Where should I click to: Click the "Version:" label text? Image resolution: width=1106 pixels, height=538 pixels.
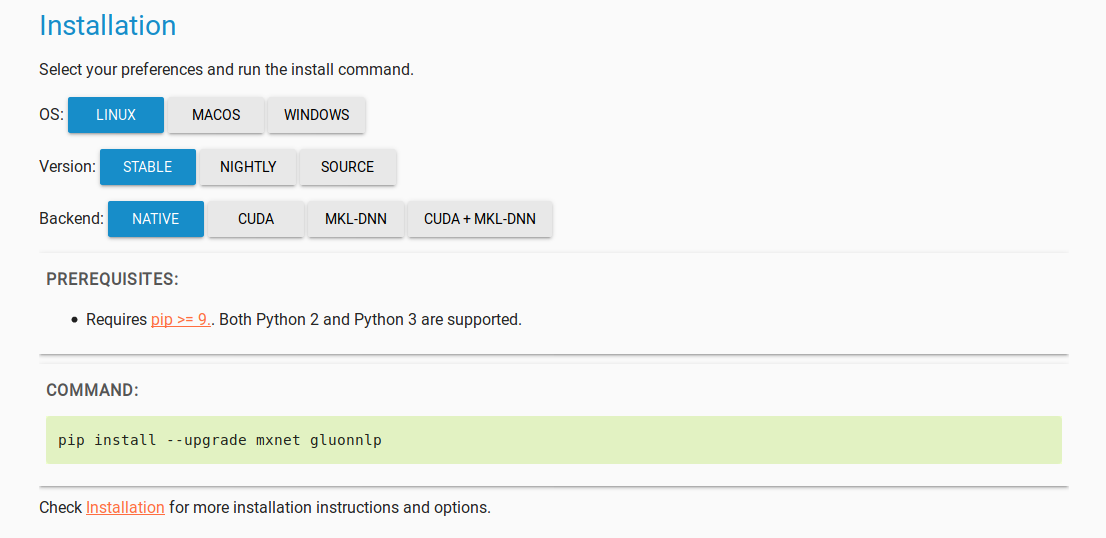(x=68, y=167)
